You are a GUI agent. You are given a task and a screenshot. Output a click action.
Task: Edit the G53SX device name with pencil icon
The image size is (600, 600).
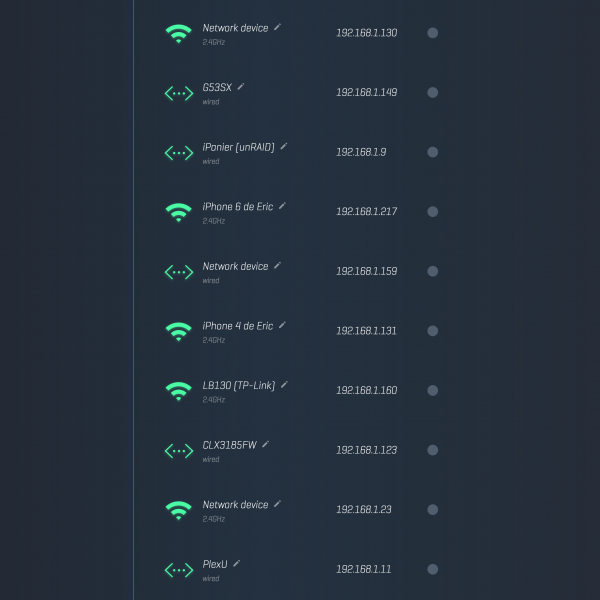(241, 87)
